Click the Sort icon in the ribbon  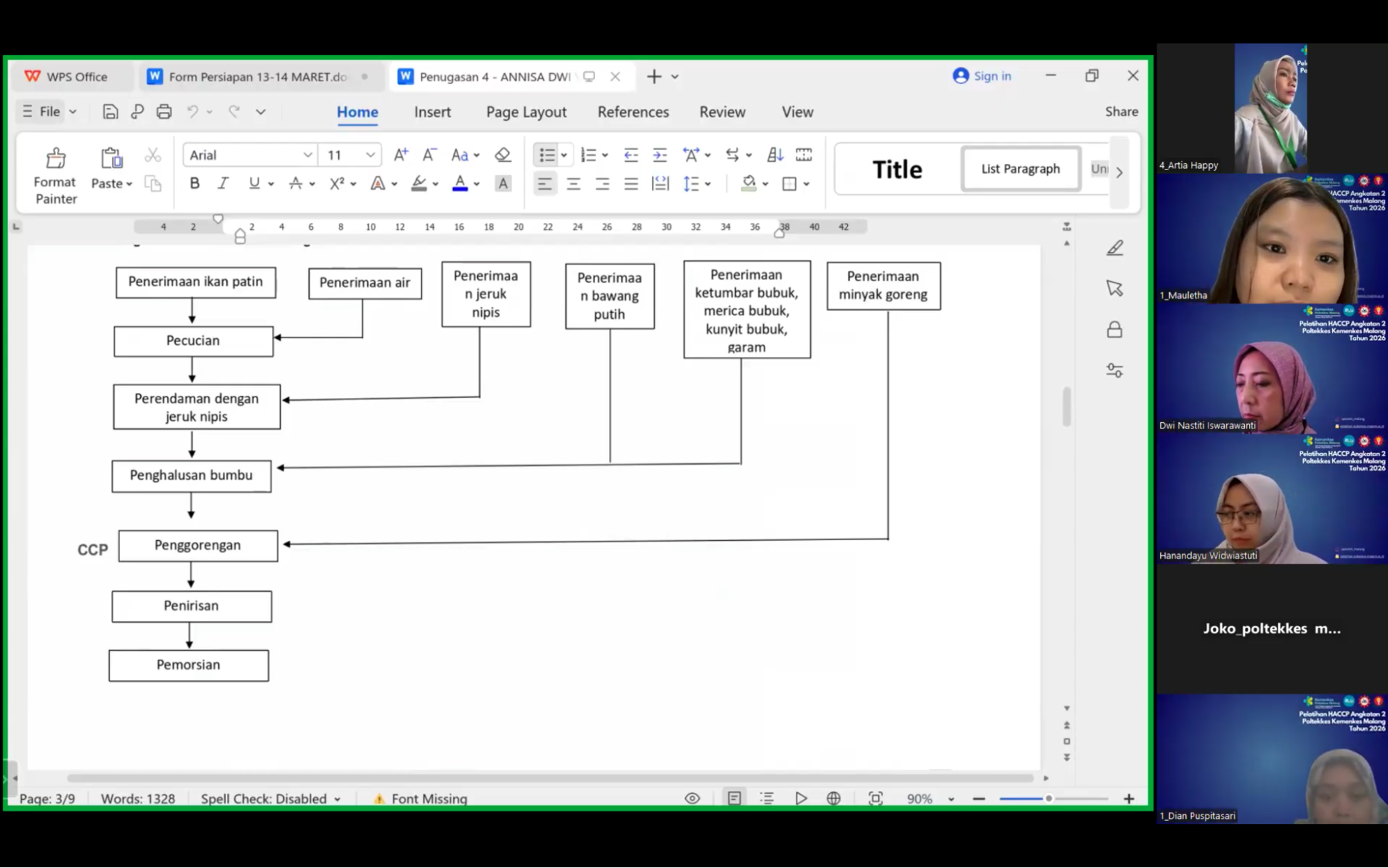click(775, 155)
